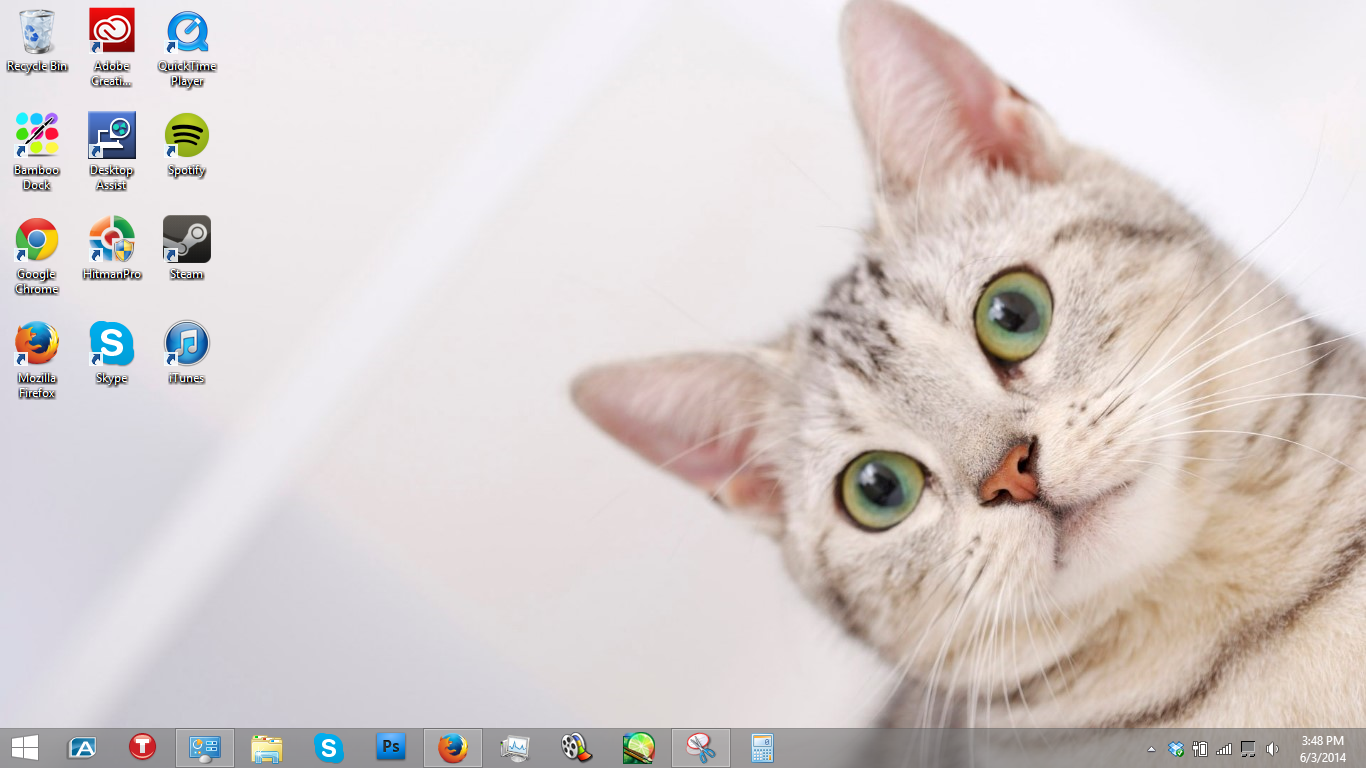The height and width of the screenshot is (768, 1366).
Task: Open the Snipping Tool taskbar button
Action: 701,748
